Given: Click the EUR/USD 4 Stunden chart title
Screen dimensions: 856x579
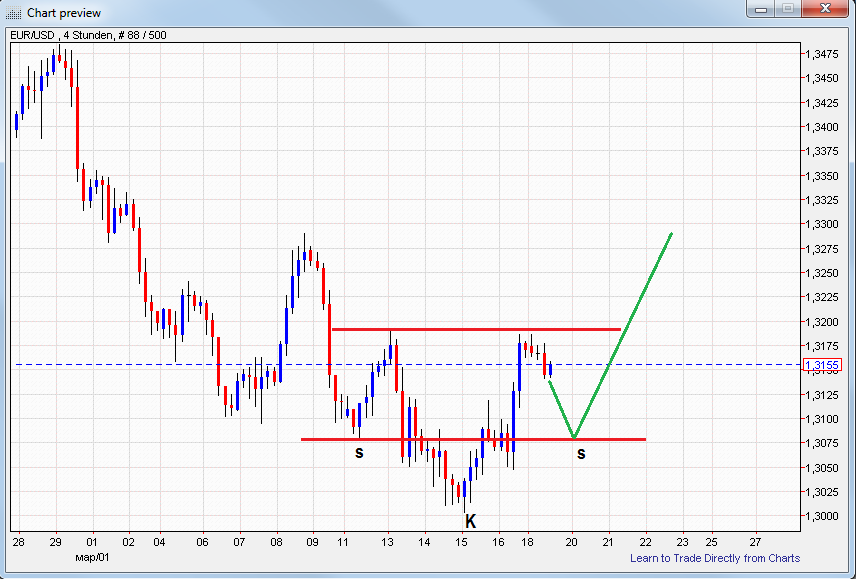Looking at the screenshot, I should [88, 35].
